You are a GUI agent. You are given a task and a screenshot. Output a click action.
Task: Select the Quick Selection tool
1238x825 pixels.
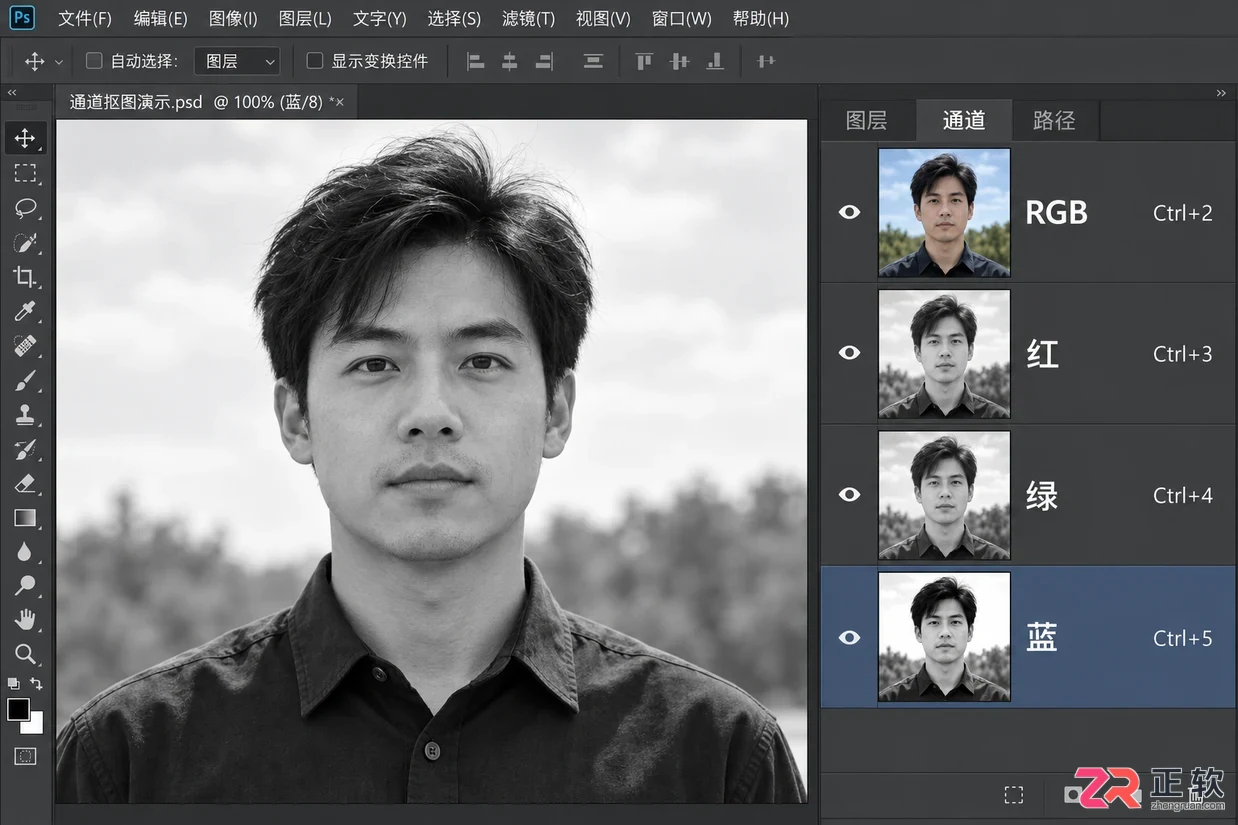(x=26, y=243)
